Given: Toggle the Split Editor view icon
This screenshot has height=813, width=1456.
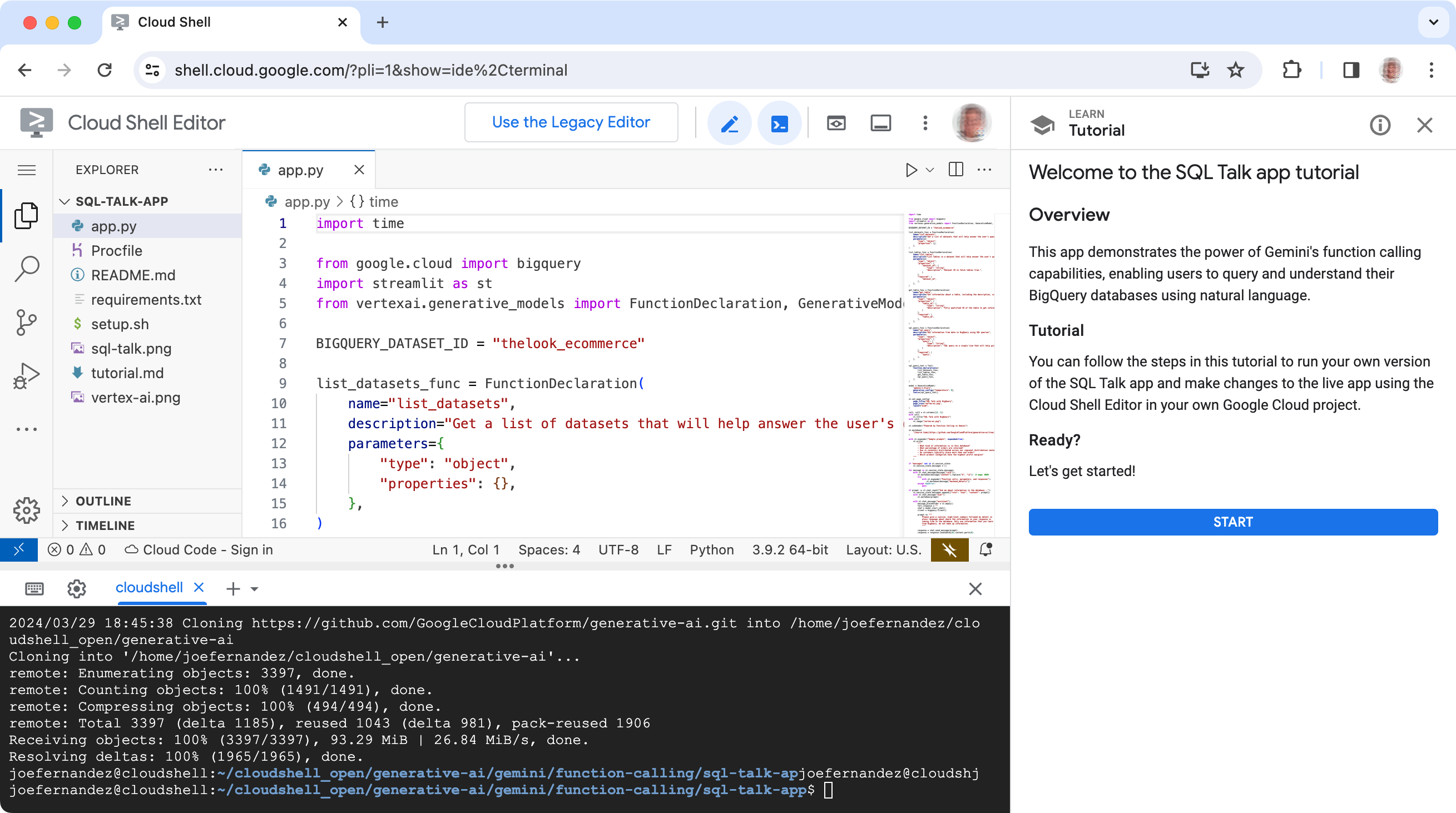Looking at the screenshot, I should click(955, 170).
